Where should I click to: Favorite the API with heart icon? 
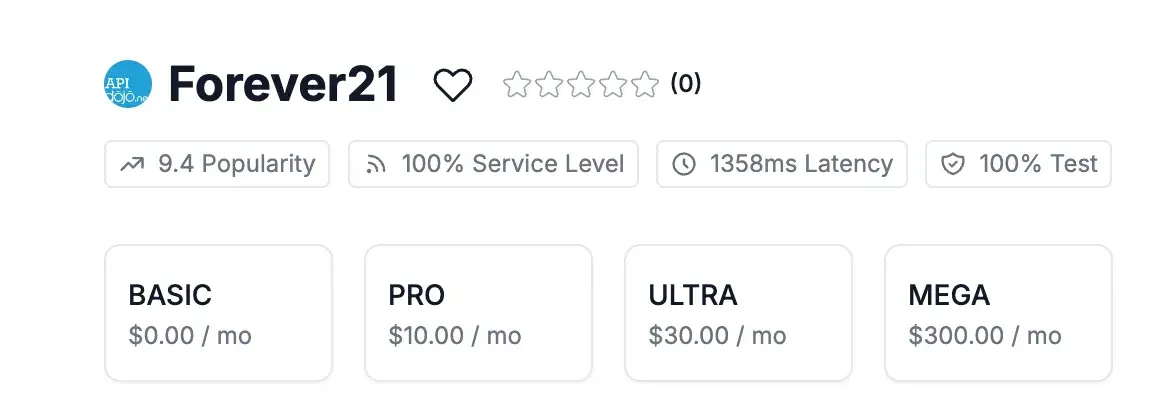point(452,85)
